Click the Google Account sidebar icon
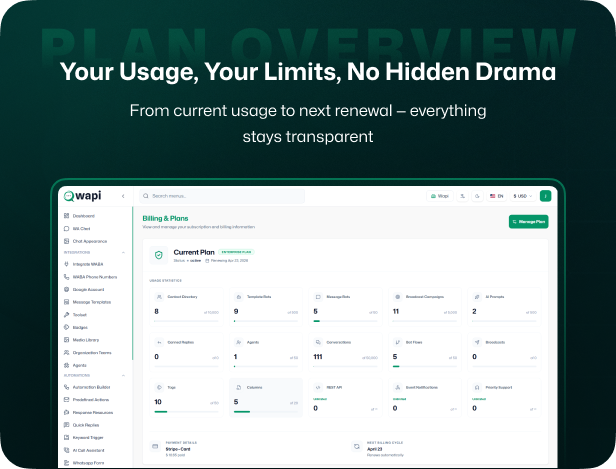 click(66, 289)
